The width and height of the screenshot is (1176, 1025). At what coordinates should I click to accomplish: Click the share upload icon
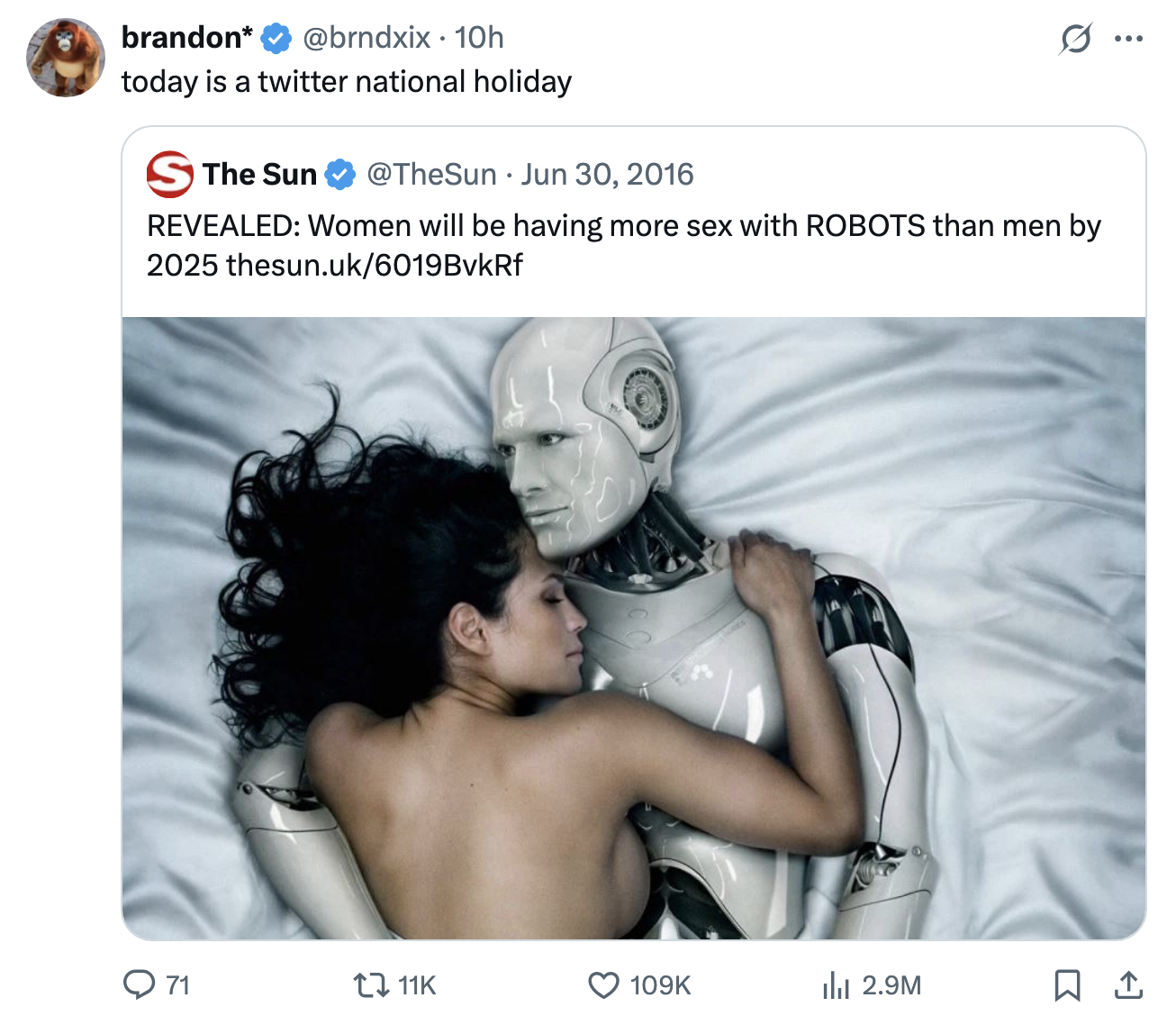(1127, 985)
